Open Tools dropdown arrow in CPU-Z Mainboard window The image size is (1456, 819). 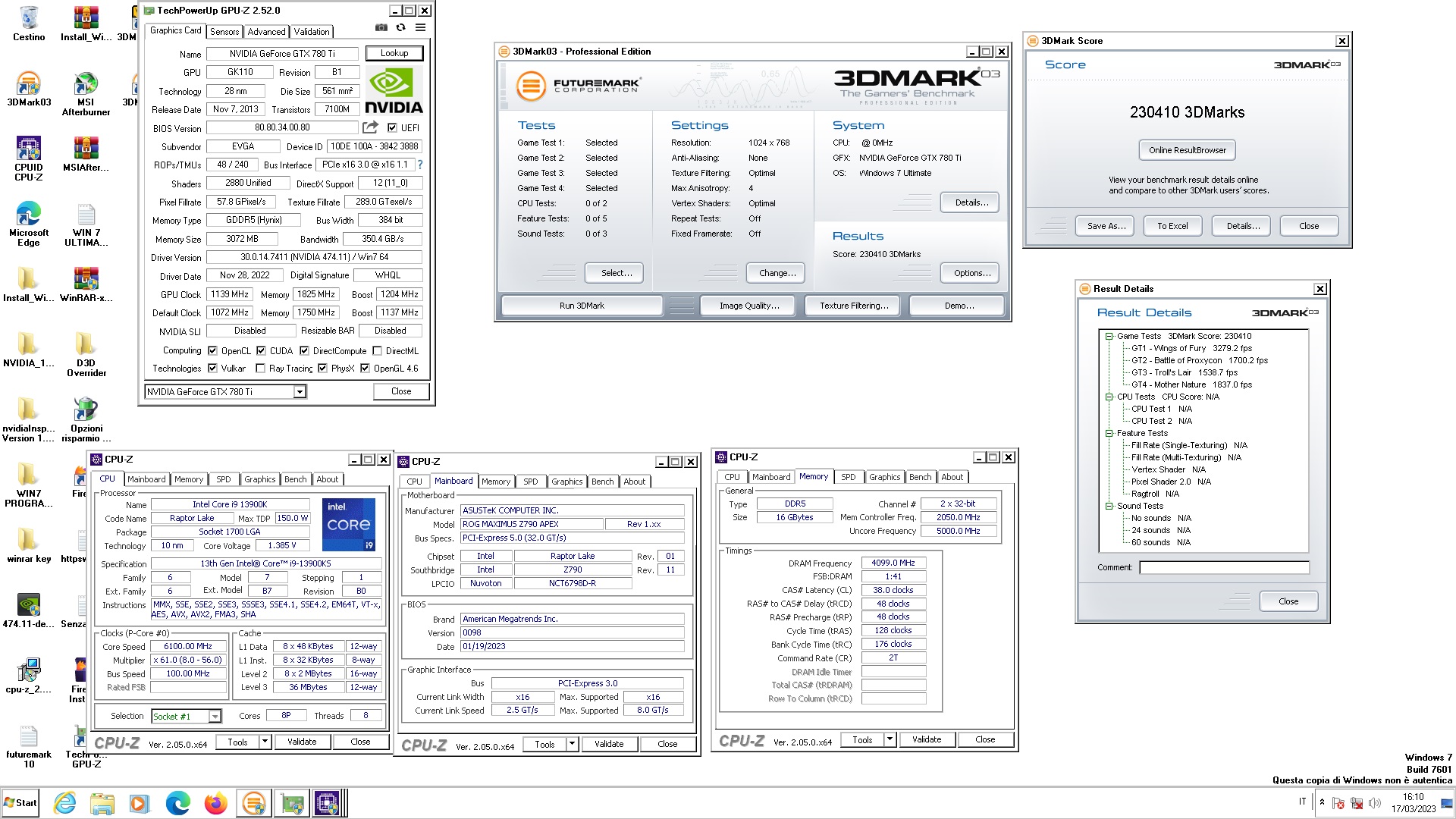tap(572, 744)
